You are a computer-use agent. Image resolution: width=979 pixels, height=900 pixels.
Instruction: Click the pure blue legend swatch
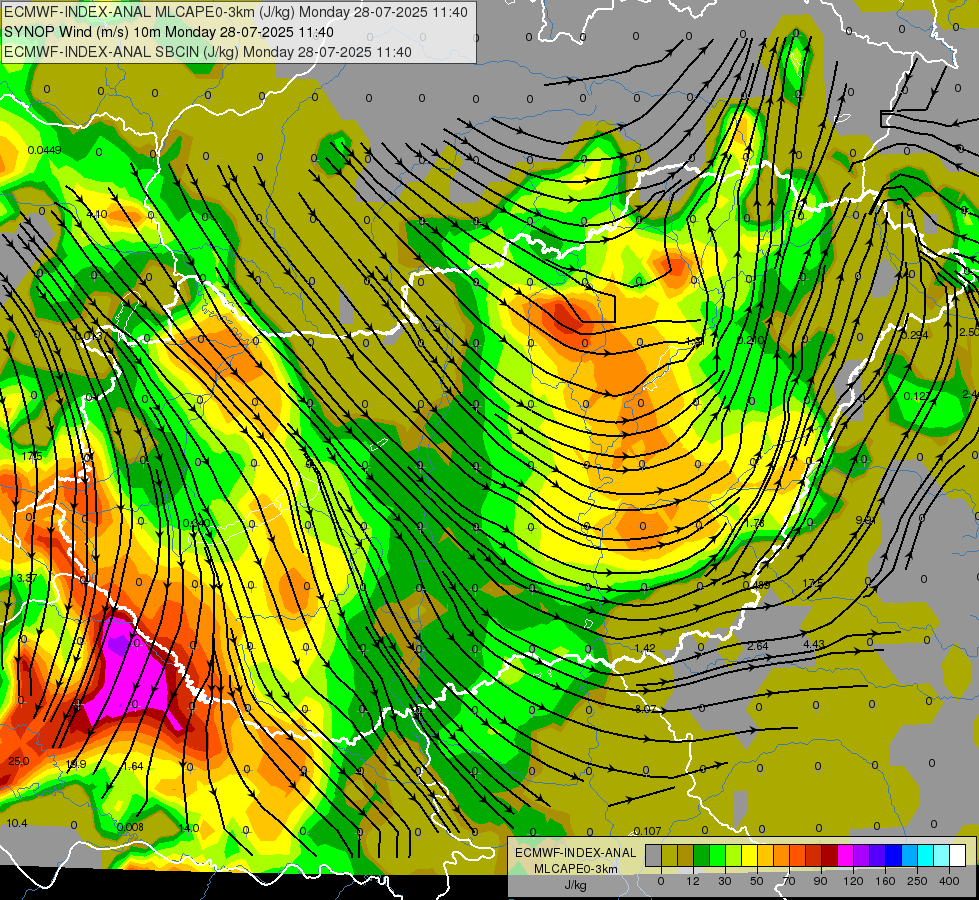[x=893, y=856]
